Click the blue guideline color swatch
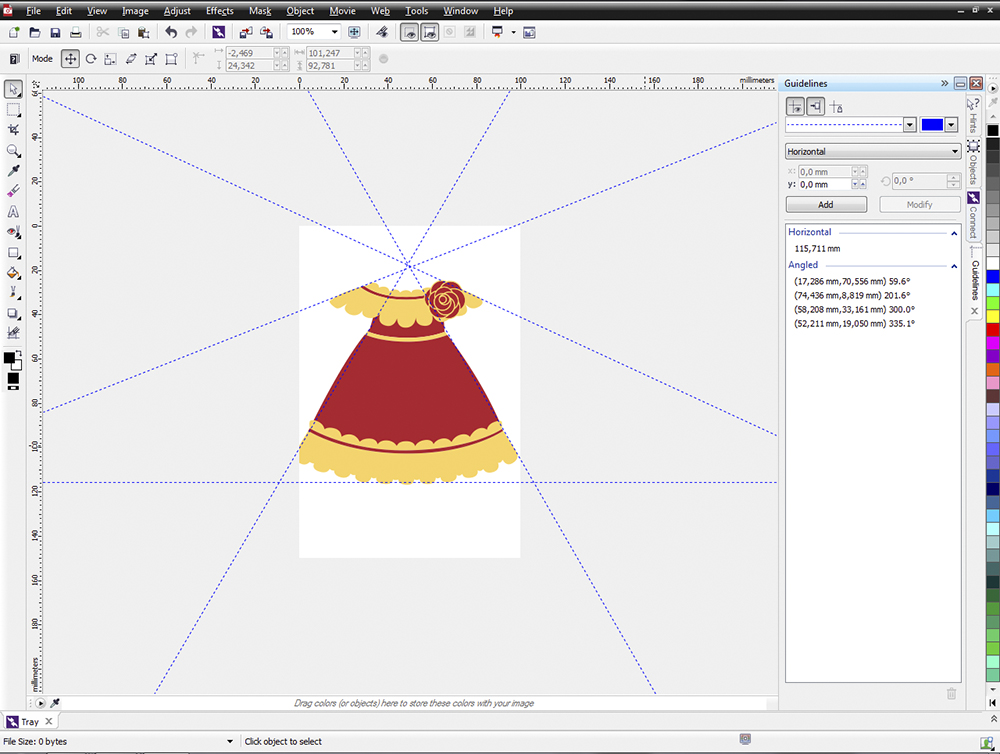Screen dimensions: 1000x754 pyautogui.click(x=931, y=125)
